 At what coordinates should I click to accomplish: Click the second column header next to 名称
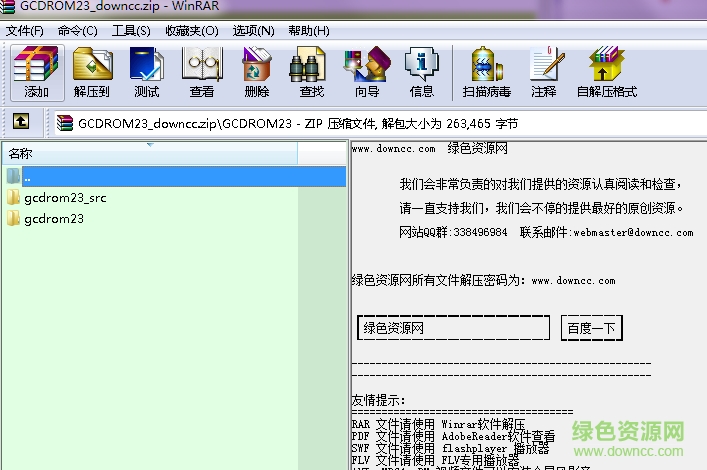coord(322,153)
